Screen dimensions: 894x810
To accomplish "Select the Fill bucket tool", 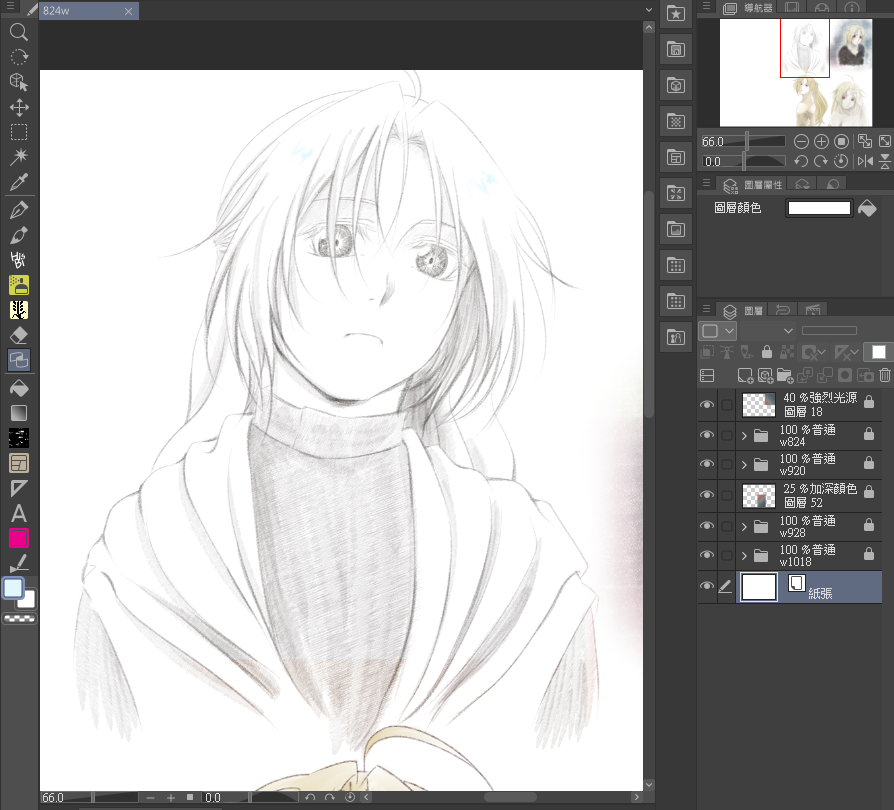I will tap(19, 388).
